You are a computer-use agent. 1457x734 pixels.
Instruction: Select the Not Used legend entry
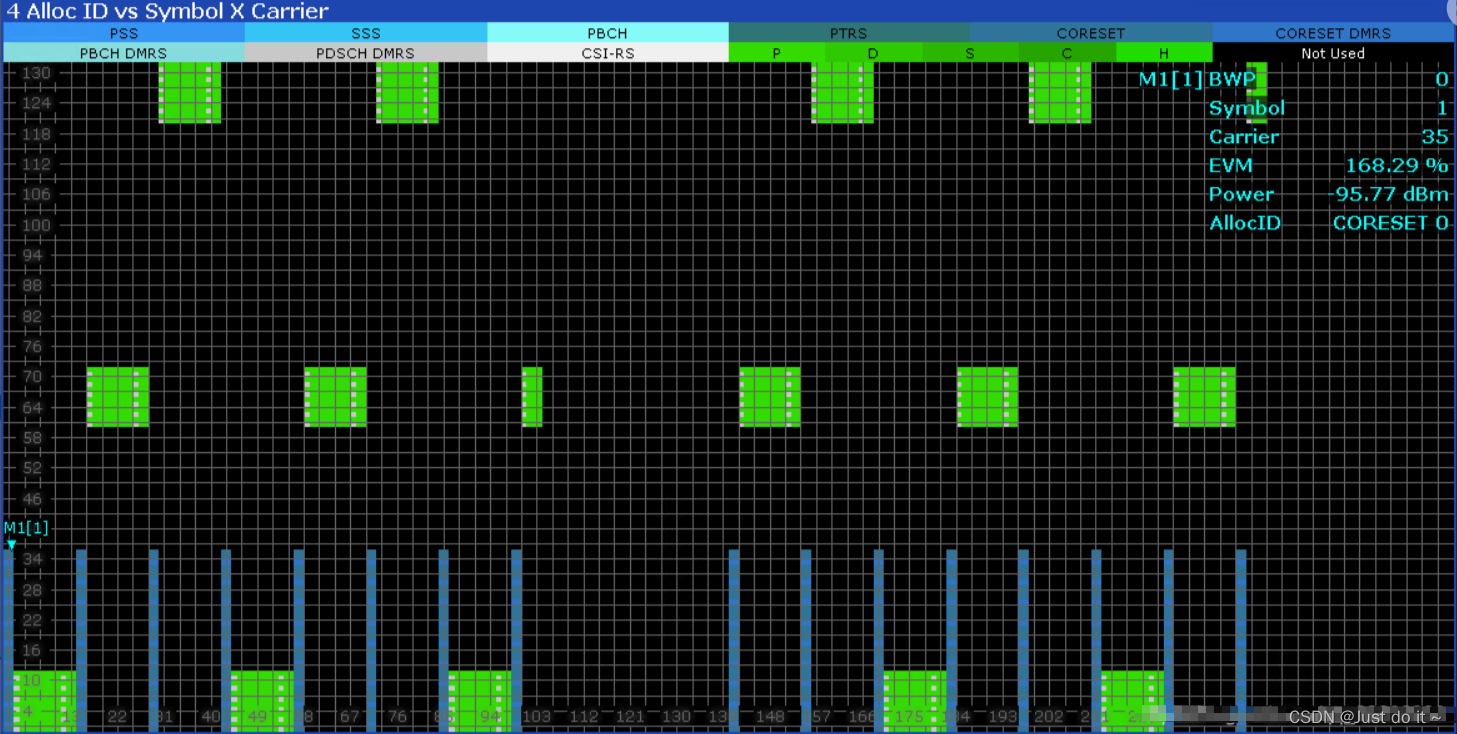tap(1333, 53)
